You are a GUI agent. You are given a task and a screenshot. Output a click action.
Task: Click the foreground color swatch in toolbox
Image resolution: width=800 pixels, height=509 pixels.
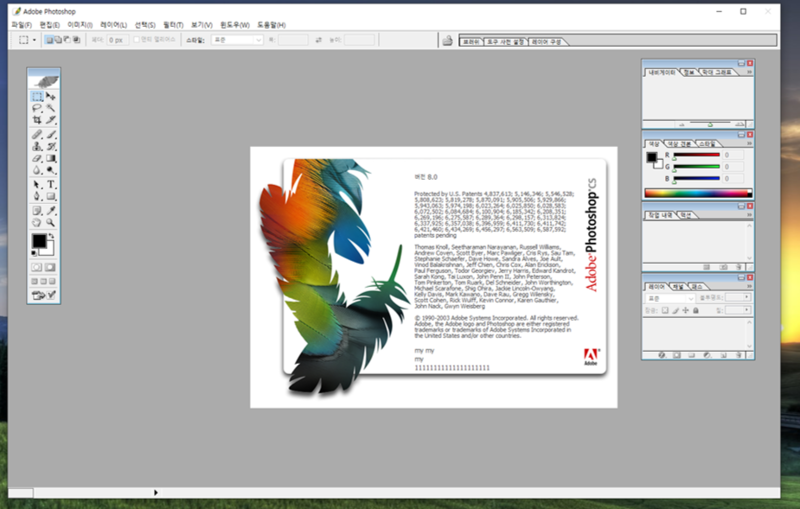(x=39, y=241)
